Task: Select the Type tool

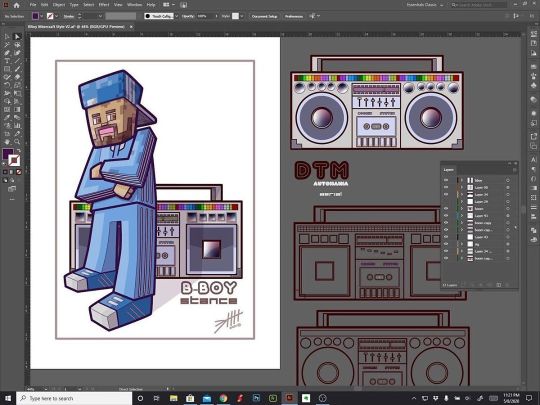Action: [x=7, y=61]
